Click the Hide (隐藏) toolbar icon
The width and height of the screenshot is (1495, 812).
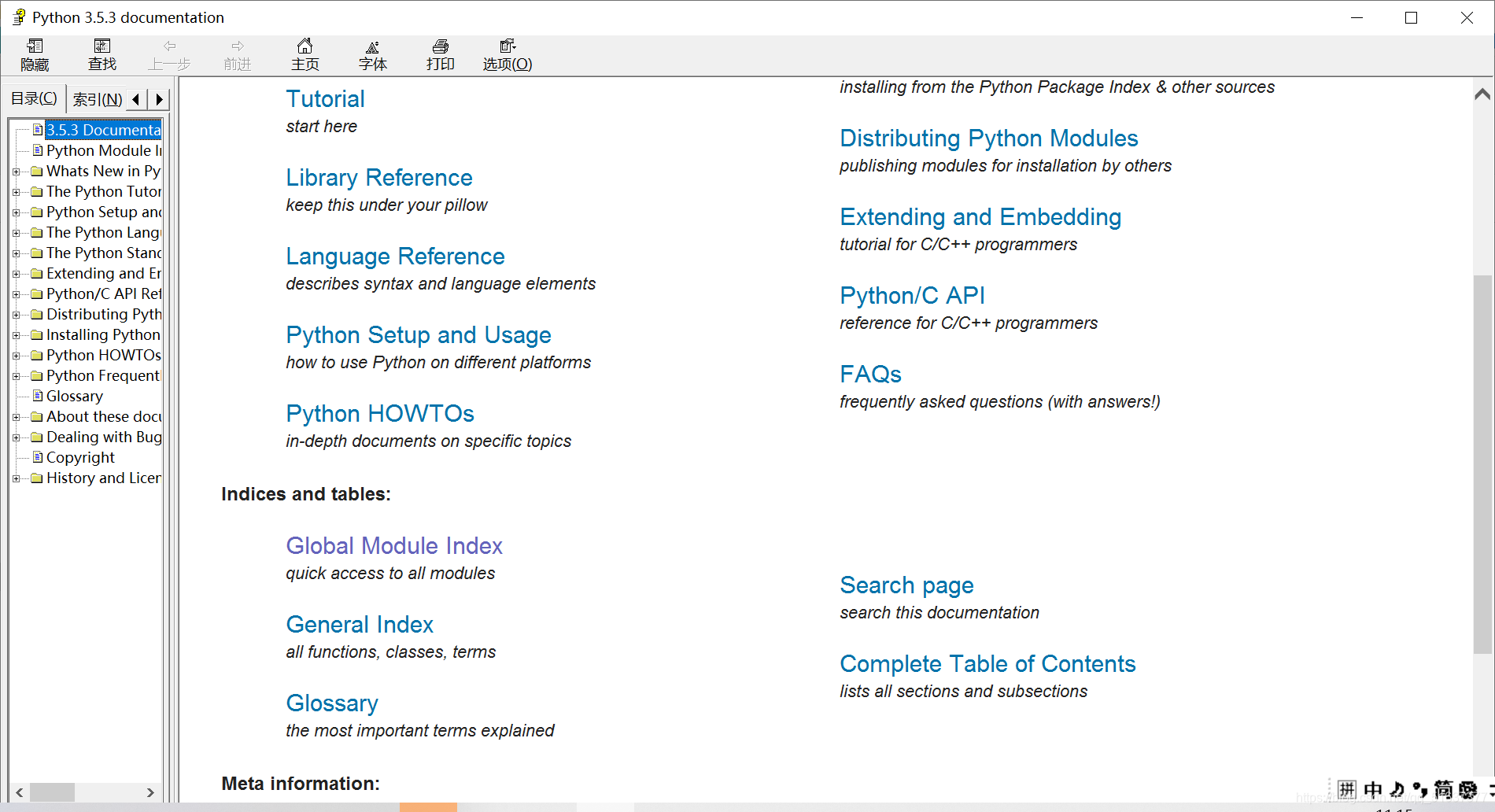click(35, 54)
